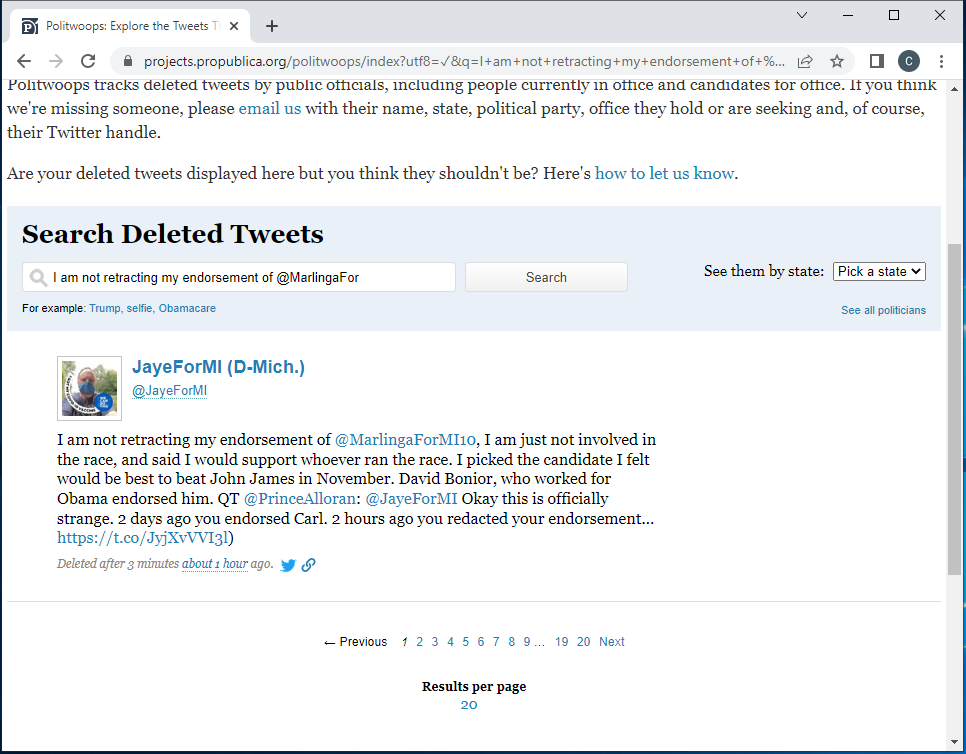Click the magnifier icon in the search box
This screenshot has width=966, height=754.
tap(38, 278)
